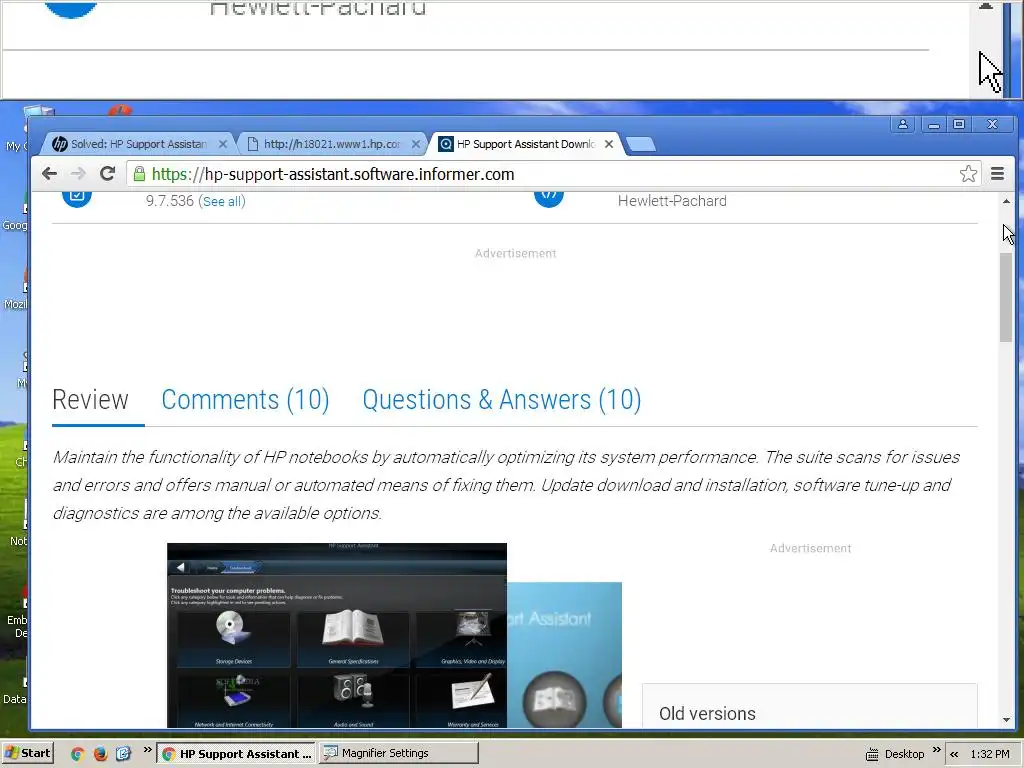This screenshot has width=1024, height=768.
Task: Go back with Chrome's back arrow
Action: (49, 174)
